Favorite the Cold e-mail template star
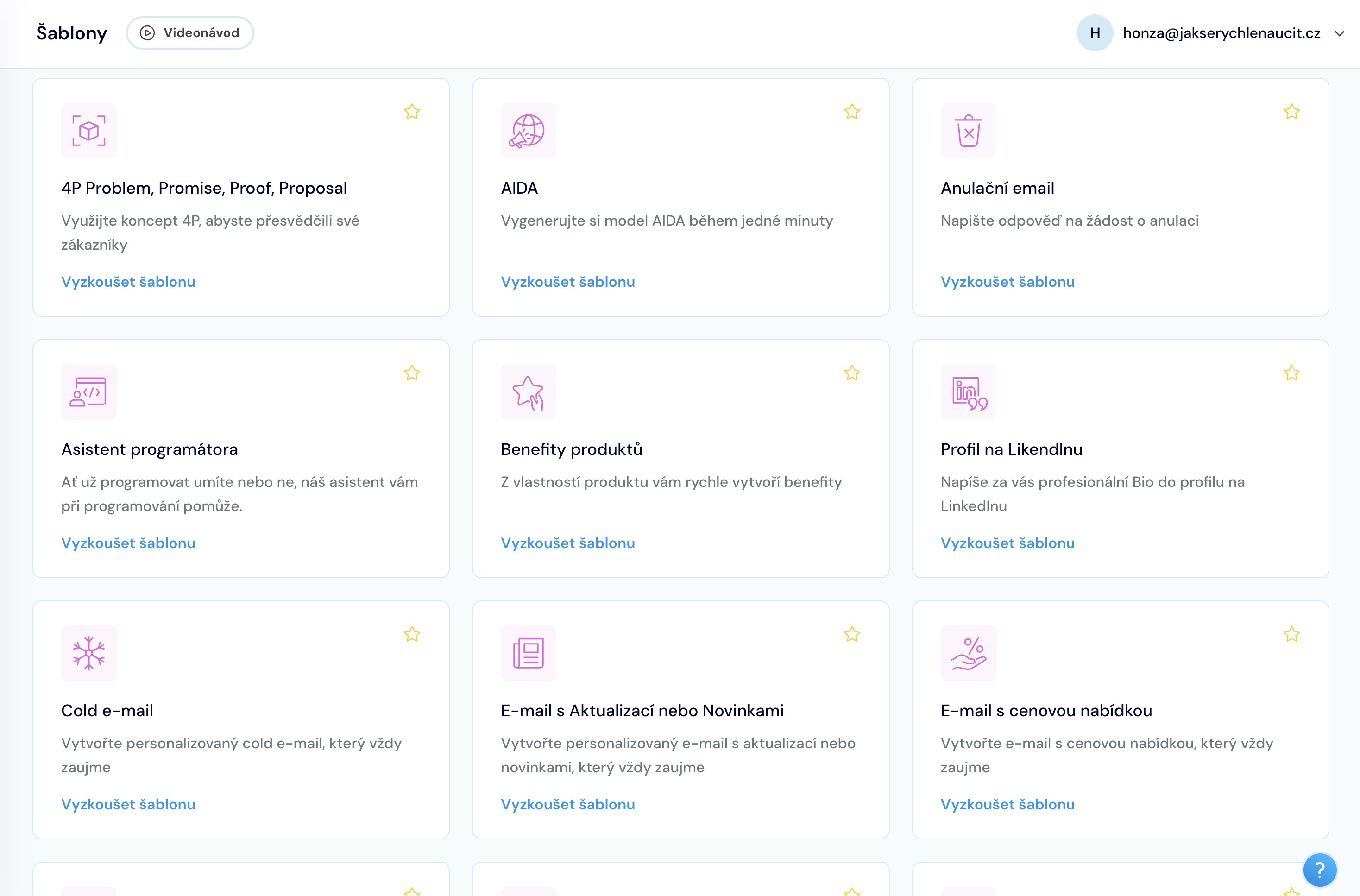The width and height of the screenshot is (1360, 896). (x=412, y=634)
